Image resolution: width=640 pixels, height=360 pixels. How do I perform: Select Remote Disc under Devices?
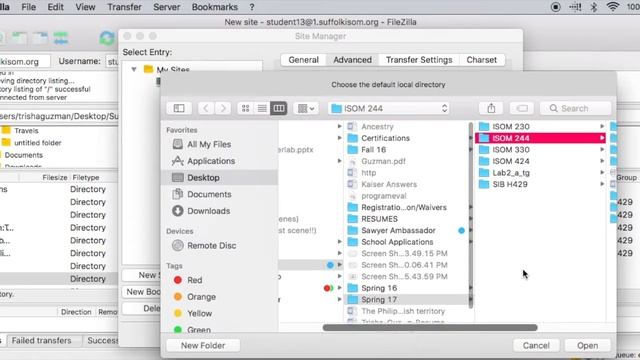pyautogui.click(x=211, y=246)
